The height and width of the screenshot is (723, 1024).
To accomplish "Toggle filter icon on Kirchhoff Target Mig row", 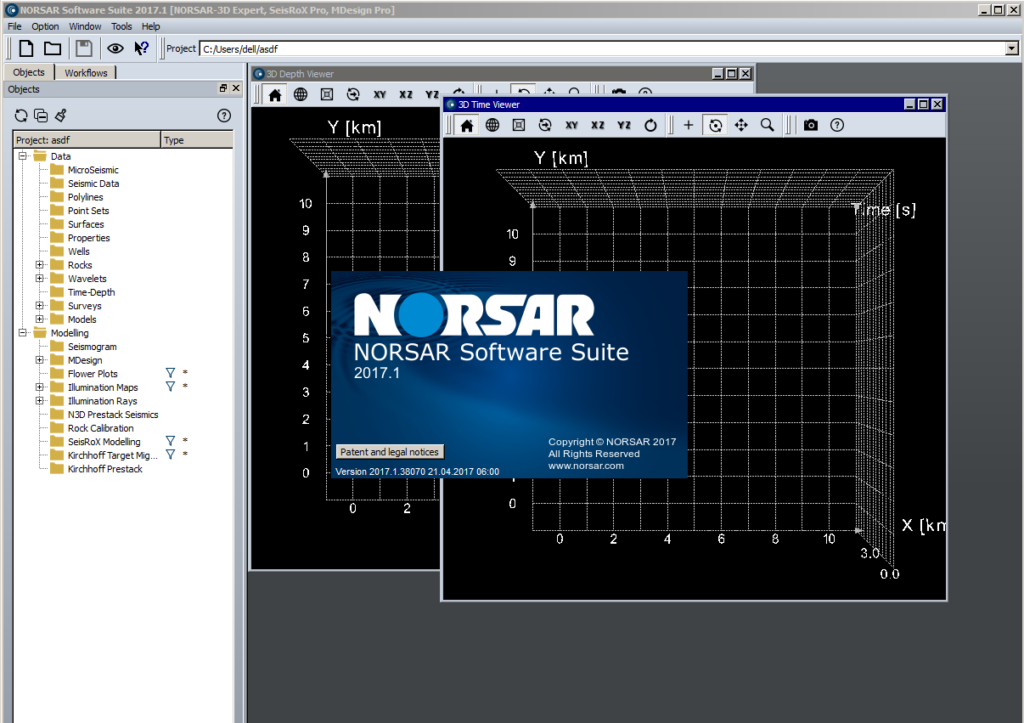I will click(x=170, y=455).
